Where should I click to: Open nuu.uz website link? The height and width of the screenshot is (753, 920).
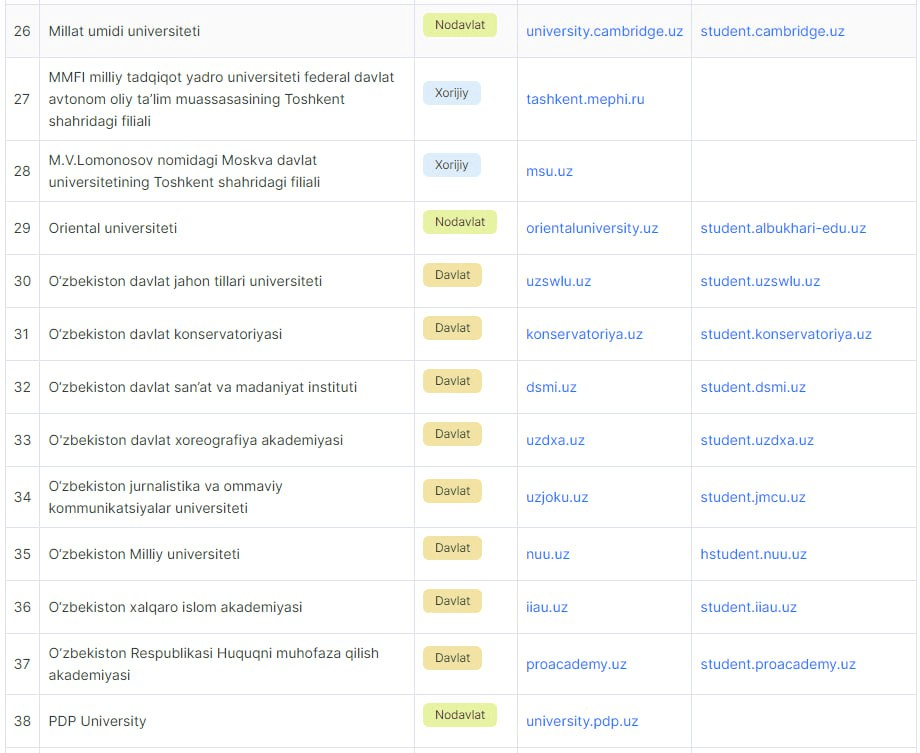[x=547, y=554]
